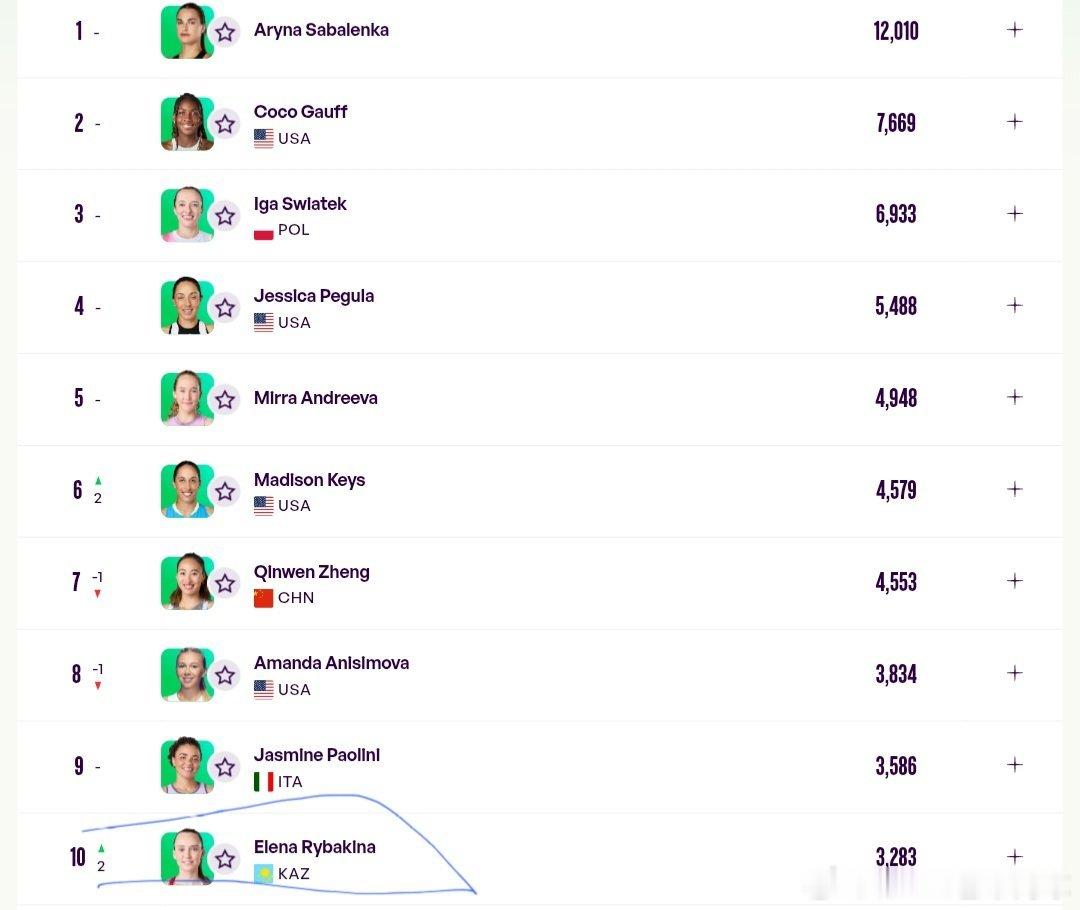Click the plus icon next to 3,834 points
Image resolution: width=1080 pixels, height=910 pixels.
click(x=1015, y=673)
